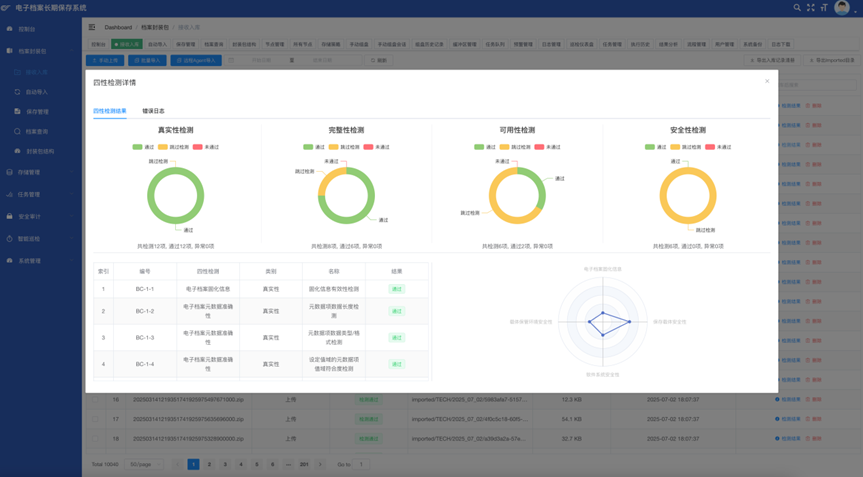
Task: Toggle 跳过检测 legend in 完整性检测 chart
Action: click(344, 147)
